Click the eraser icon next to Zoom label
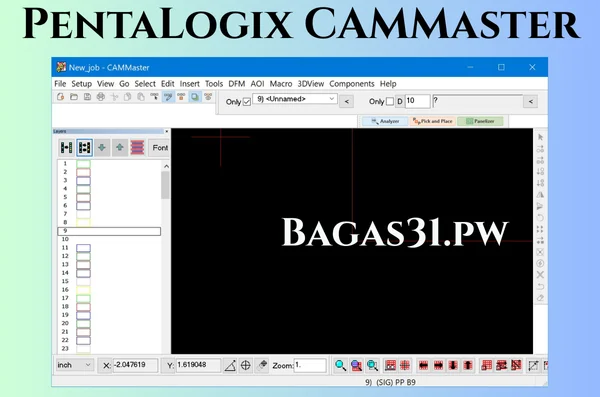The image size is (600, 397). 262,365
